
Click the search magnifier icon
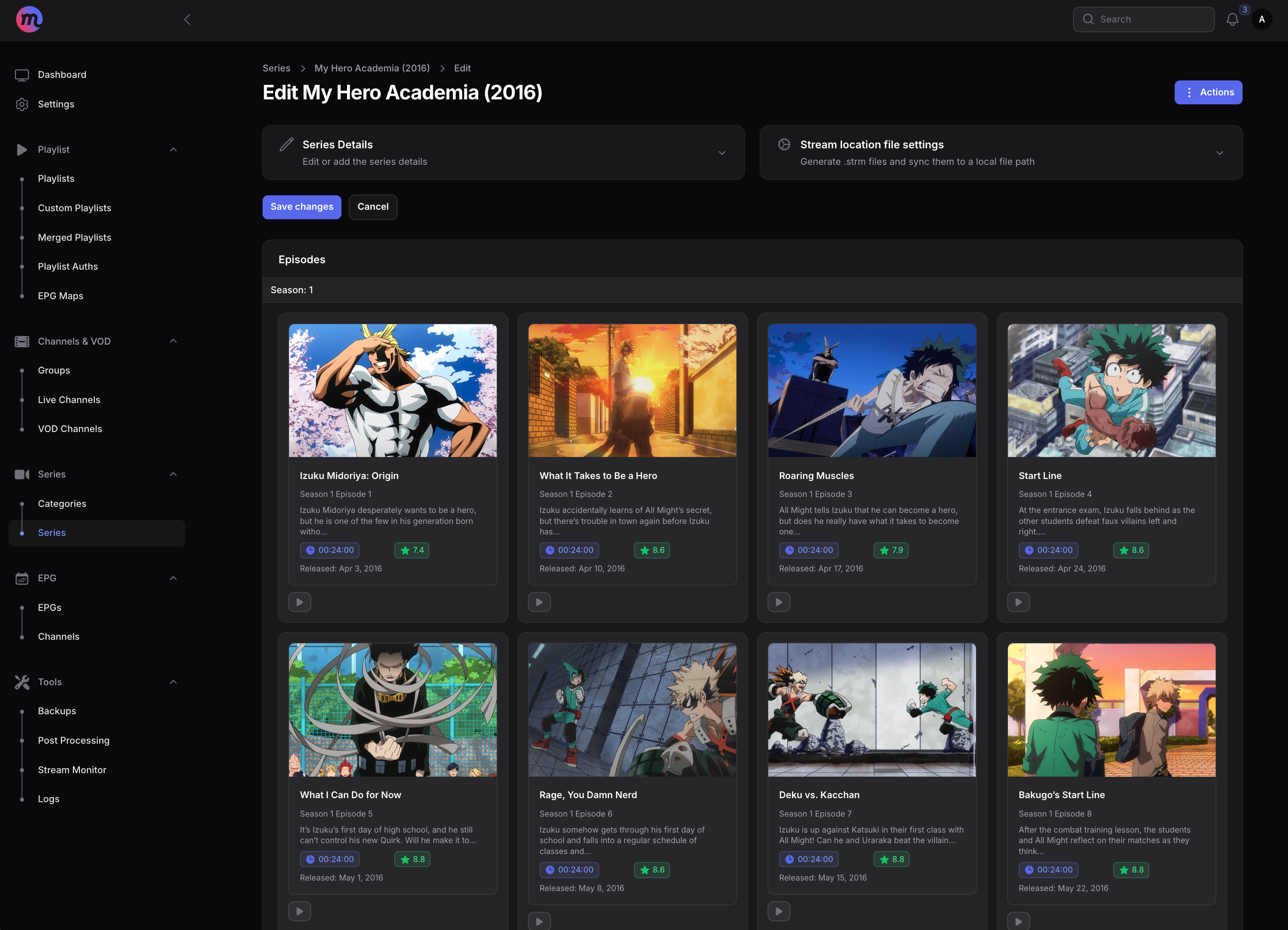coord(1089,19)
